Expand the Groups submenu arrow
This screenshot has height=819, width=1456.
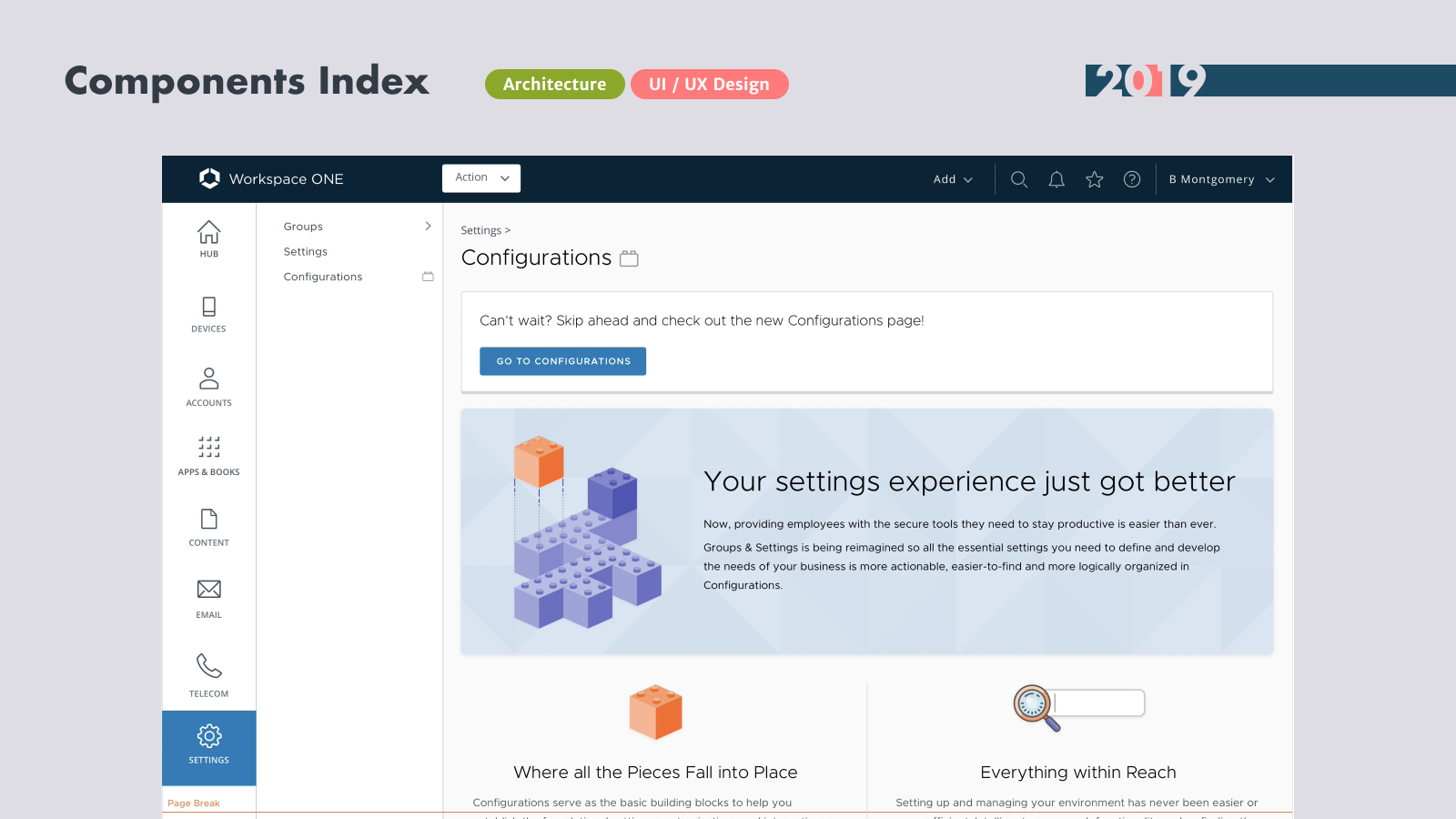coord(428,227)
